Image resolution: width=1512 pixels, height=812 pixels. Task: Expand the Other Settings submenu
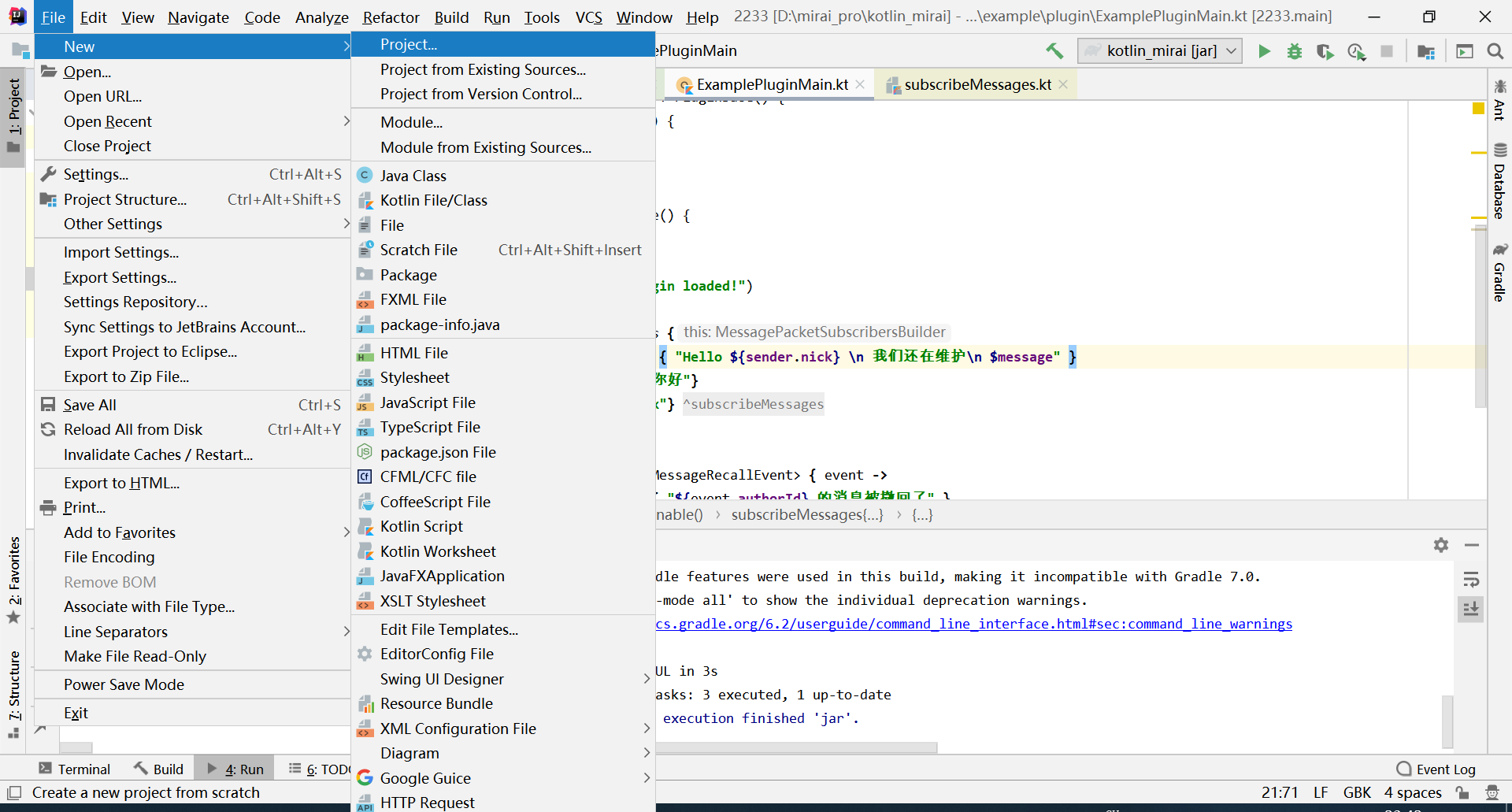[192, 224]
